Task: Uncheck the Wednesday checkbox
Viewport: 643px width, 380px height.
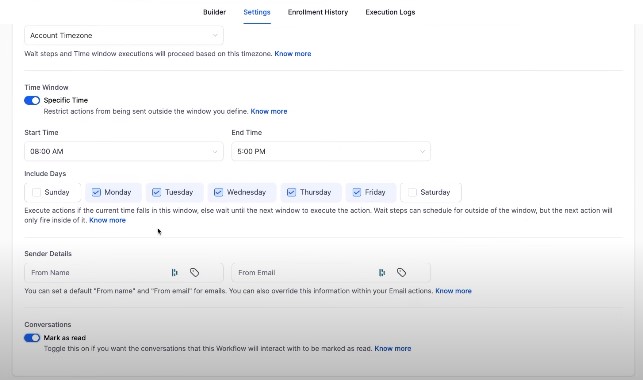Action: [218, 192]
